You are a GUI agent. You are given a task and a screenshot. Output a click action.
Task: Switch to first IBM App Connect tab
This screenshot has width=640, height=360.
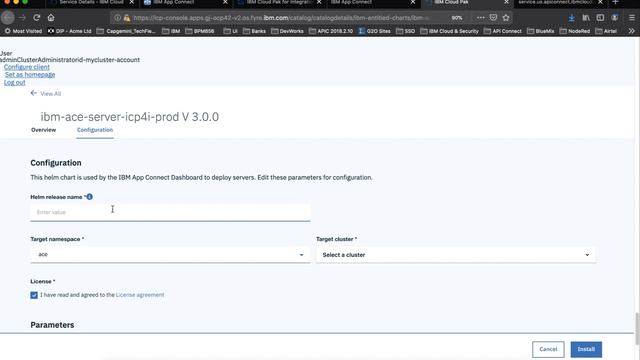[x=185, y=2]
